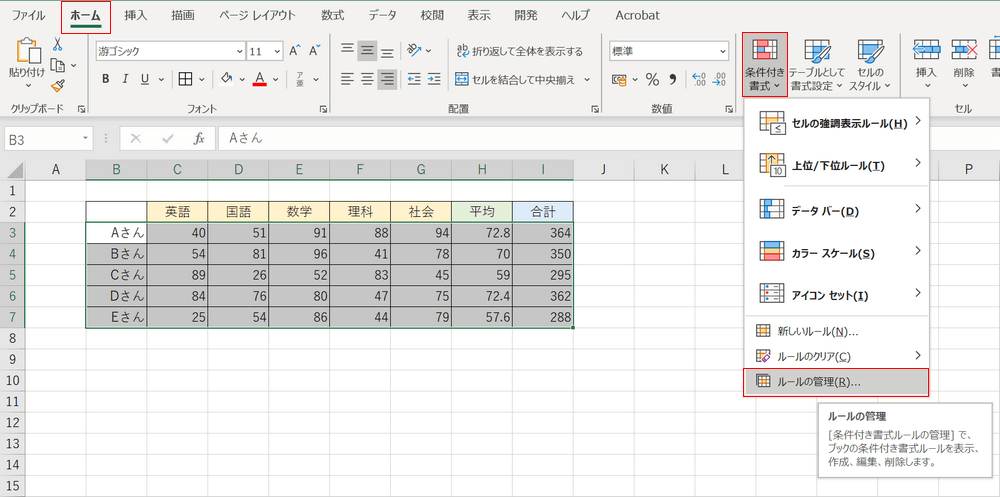Click the percent style icon
The width and height of the screenshot is (1000, 497).
[x=652, y=79]
